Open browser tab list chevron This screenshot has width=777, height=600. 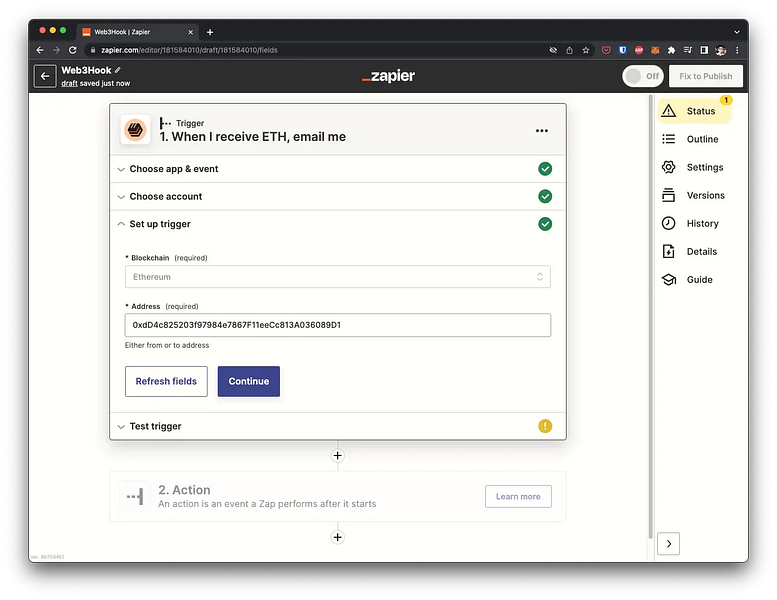737,32
